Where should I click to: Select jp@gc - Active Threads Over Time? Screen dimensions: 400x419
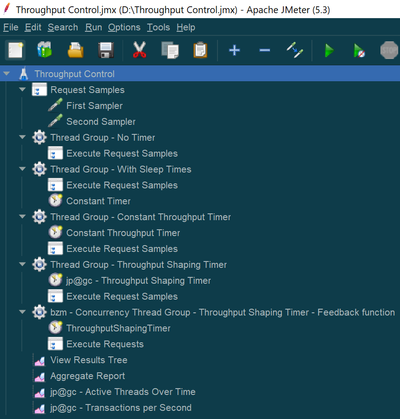pyautogui.click(x=123, y=392)
